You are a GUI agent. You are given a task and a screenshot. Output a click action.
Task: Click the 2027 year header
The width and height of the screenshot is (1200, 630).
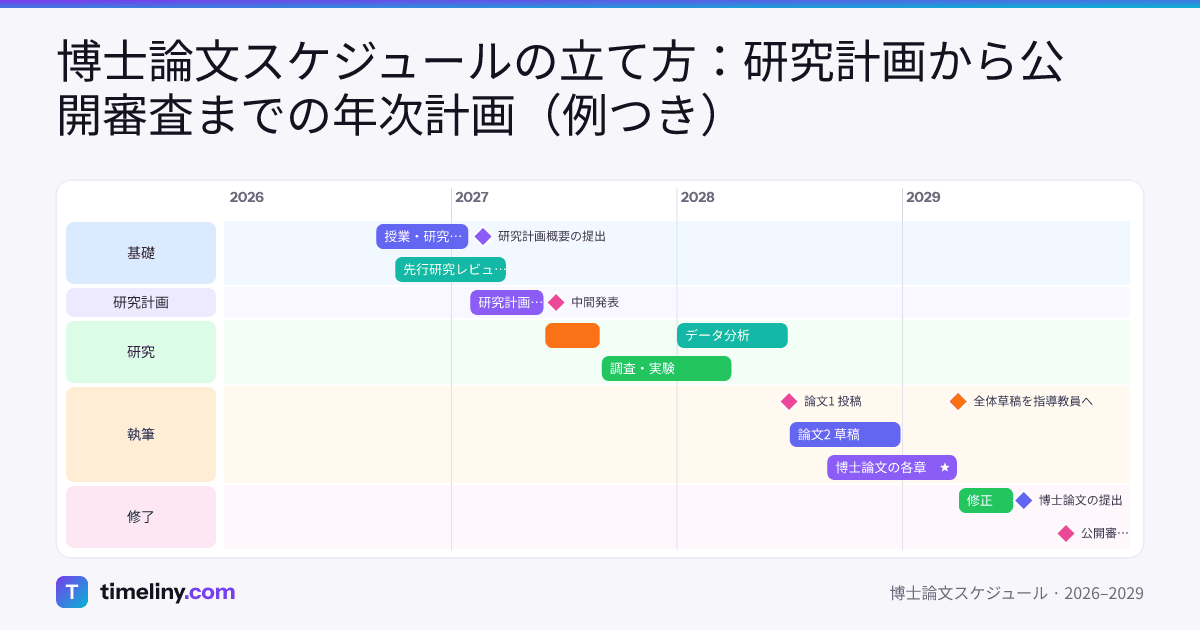472,197
